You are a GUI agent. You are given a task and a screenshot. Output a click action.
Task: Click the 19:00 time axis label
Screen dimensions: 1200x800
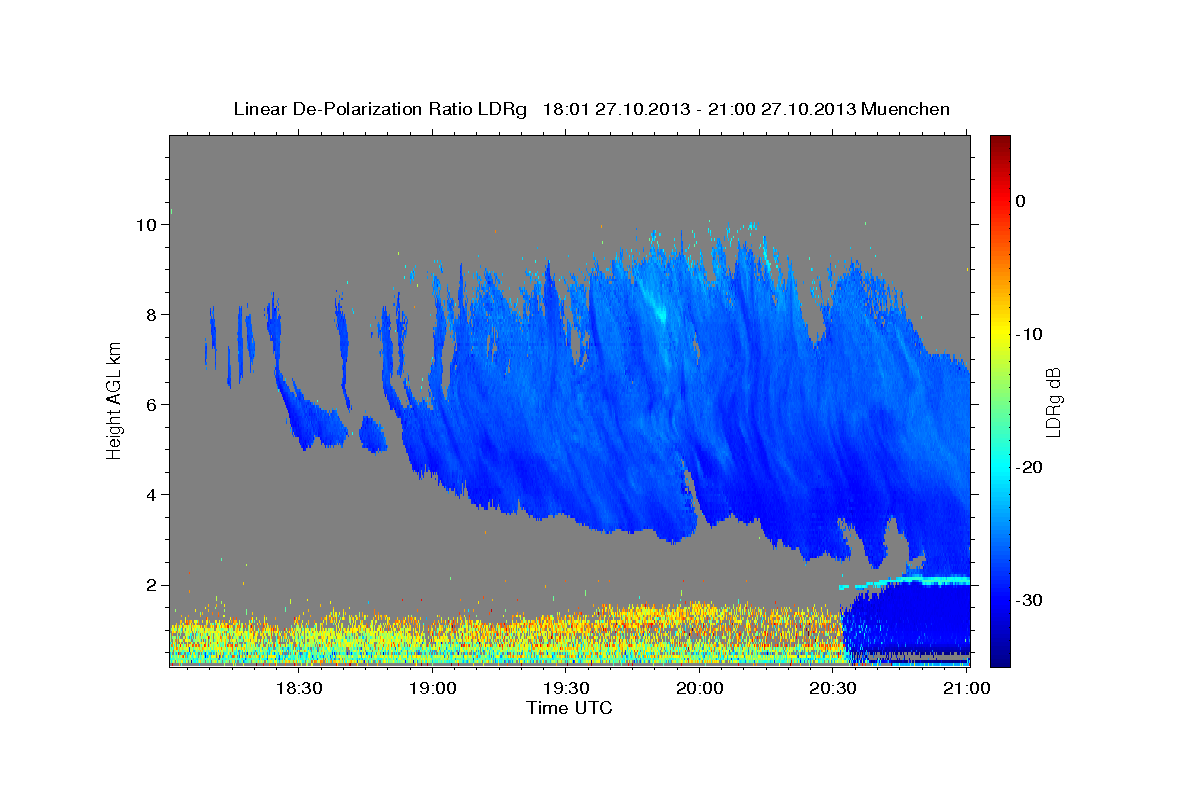tap(432, 688)
